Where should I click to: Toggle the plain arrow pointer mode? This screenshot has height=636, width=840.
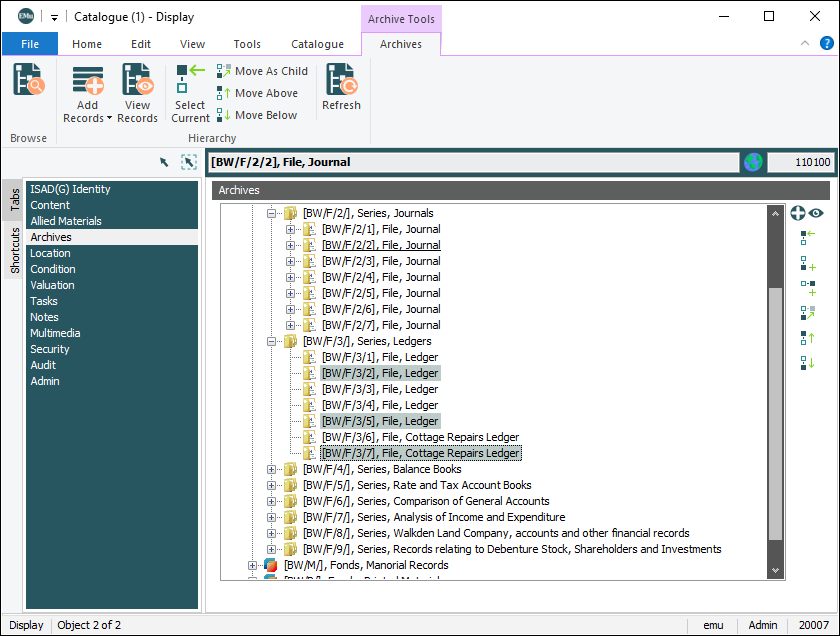164,162
